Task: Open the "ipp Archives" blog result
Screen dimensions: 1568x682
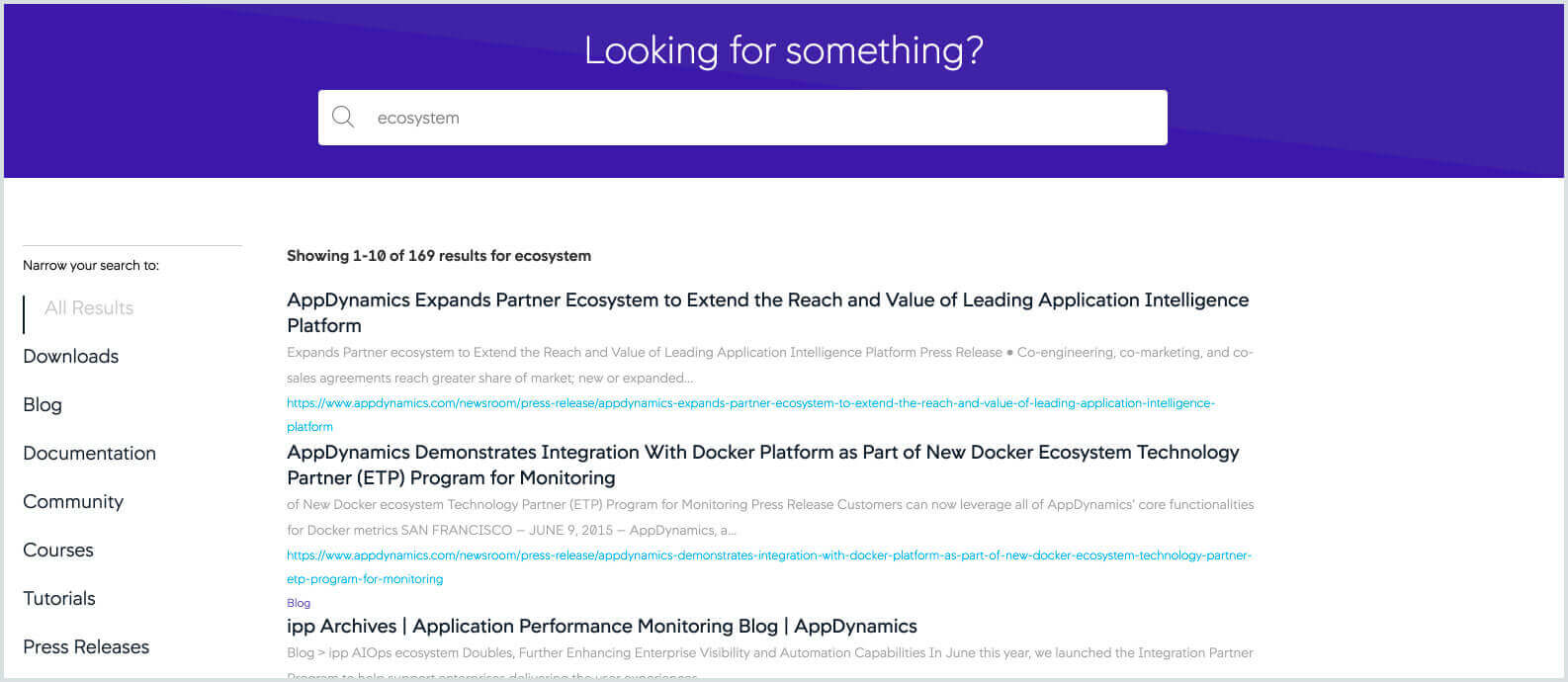Action: click(601, 626)
